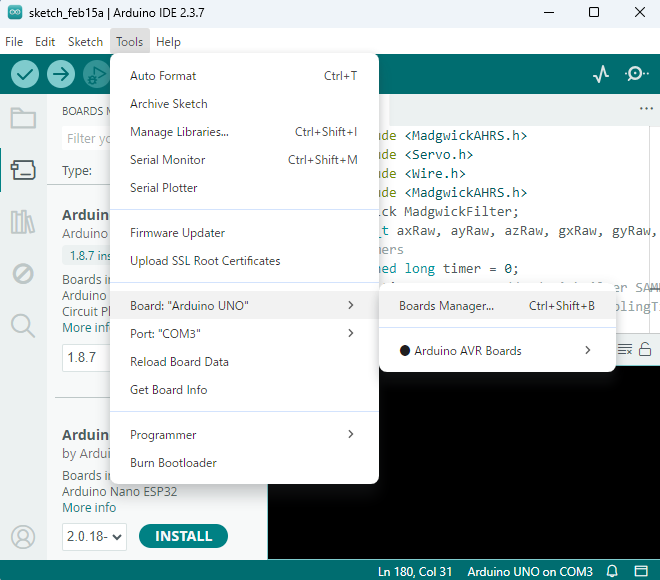Viewport: 660px width, 580px height.
Task: Click the user account profile icon
Action: pyautogui.click(x=23, y=537)
